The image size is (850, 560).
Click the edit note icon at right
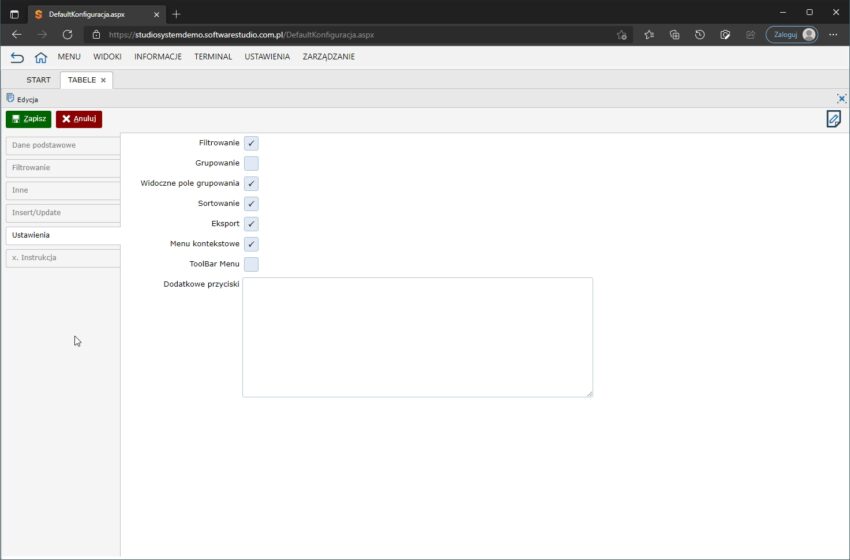coord(833,119)
